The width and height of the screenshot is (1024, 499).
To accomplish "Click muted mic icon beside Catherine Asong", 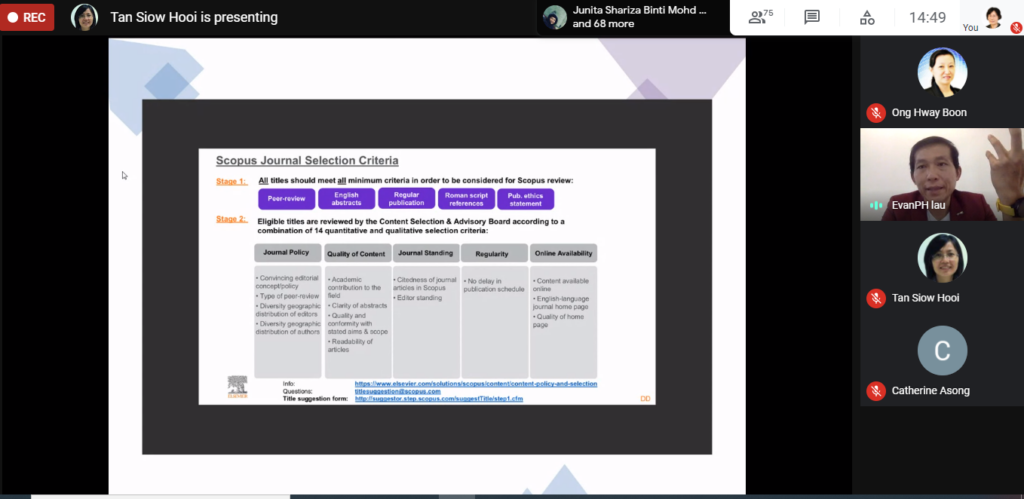I will [876, 391].
